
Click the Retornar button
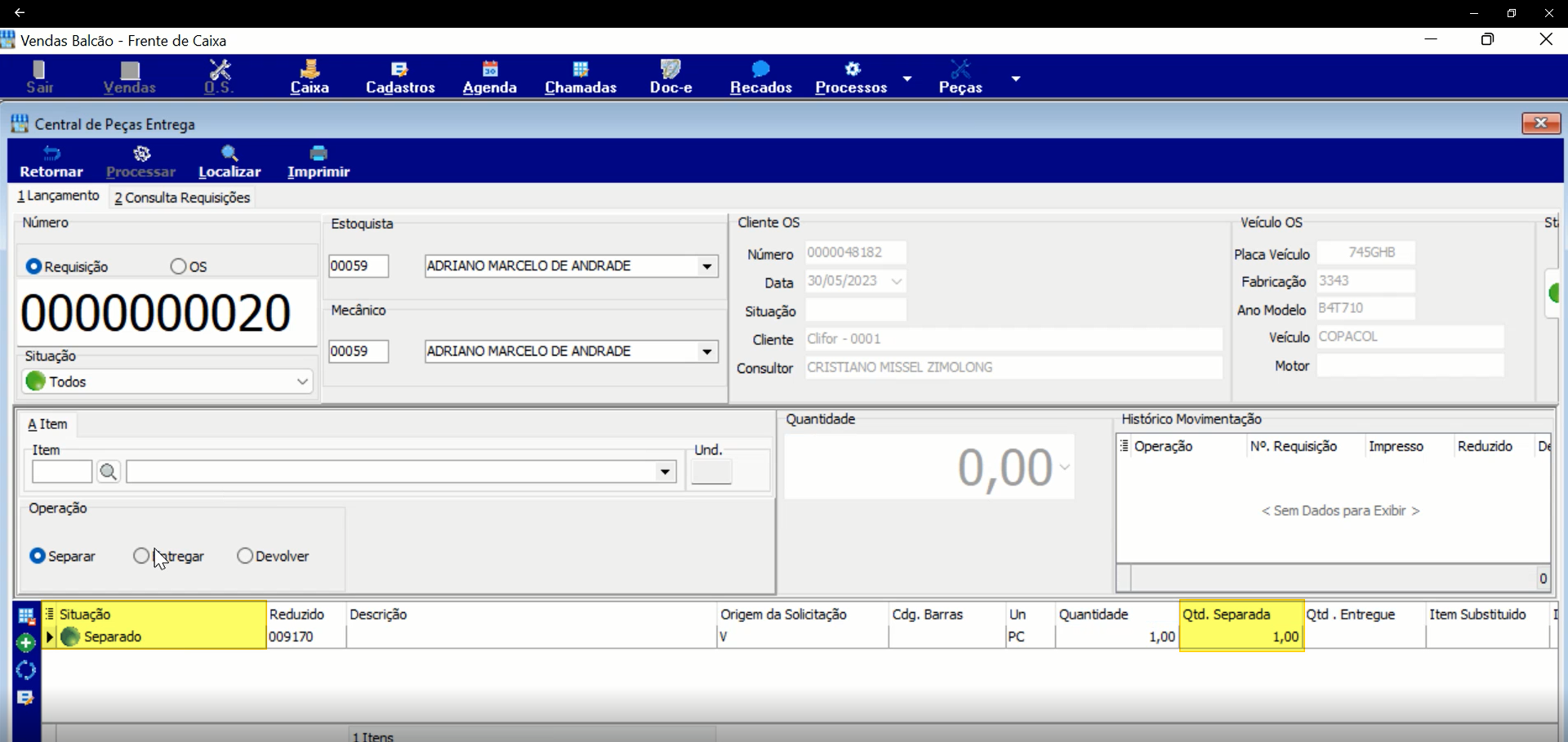51,162
